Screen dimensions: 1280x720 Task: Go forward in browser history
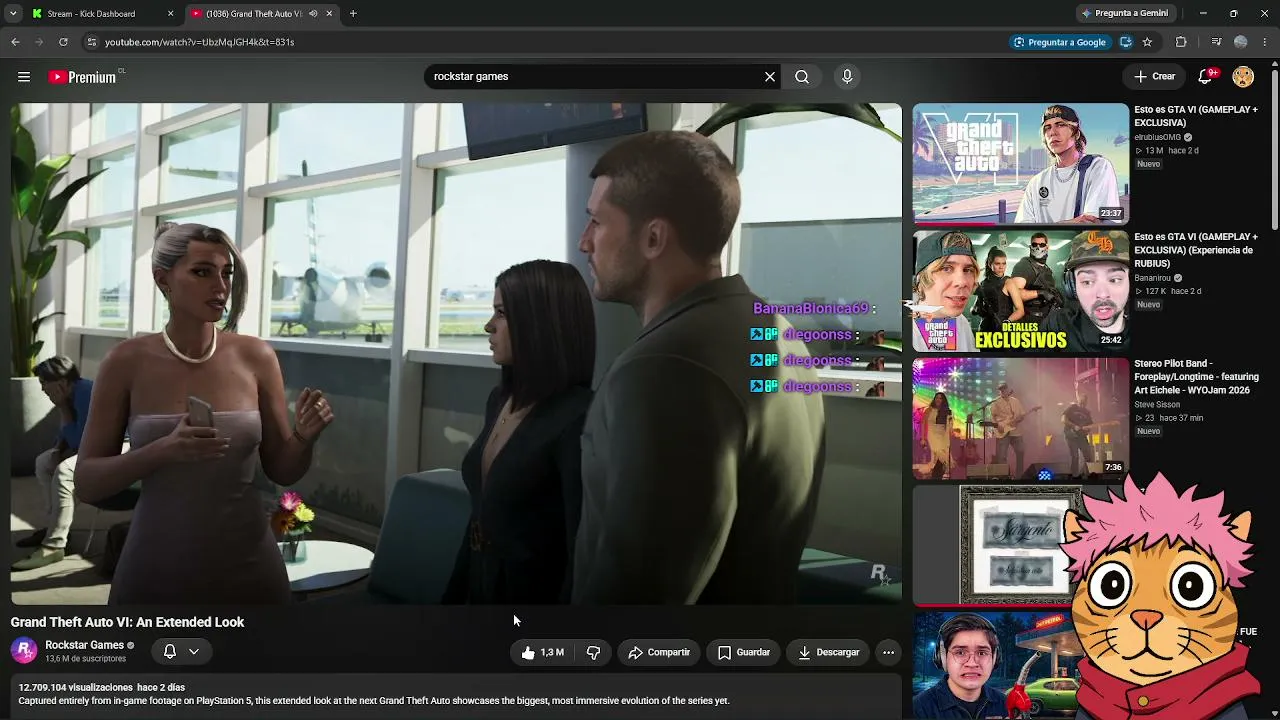click(x=39, y=42)
